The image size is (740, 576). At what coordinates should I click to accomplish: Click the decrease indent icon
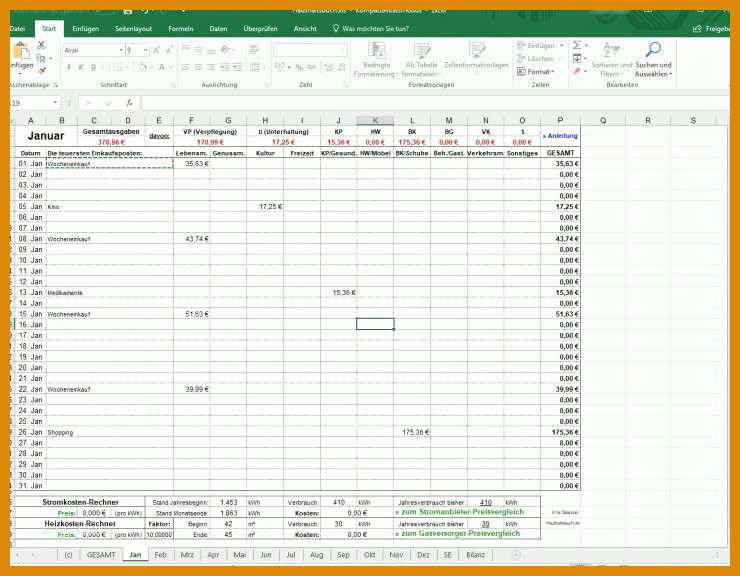(x=225, y=68)
